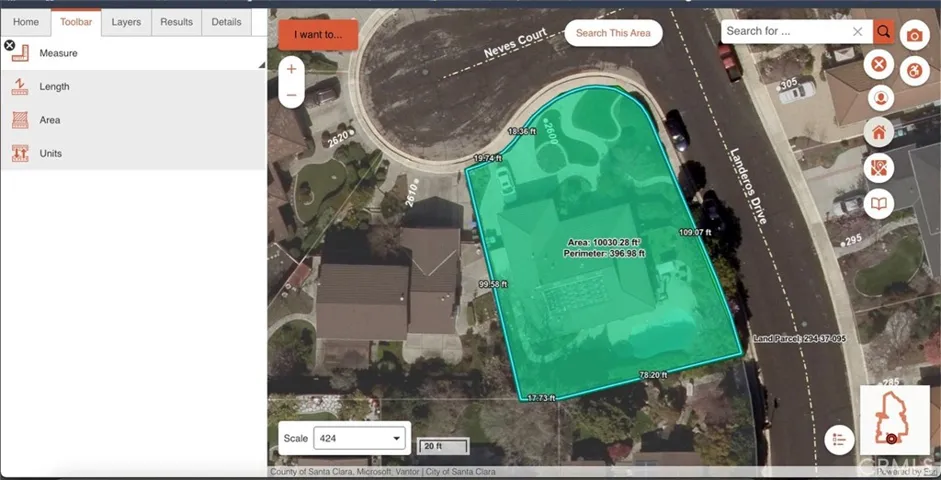Open the 'I want to...' menu
The height and width of the screenshot is (480, 941).
tap(318, 35)
